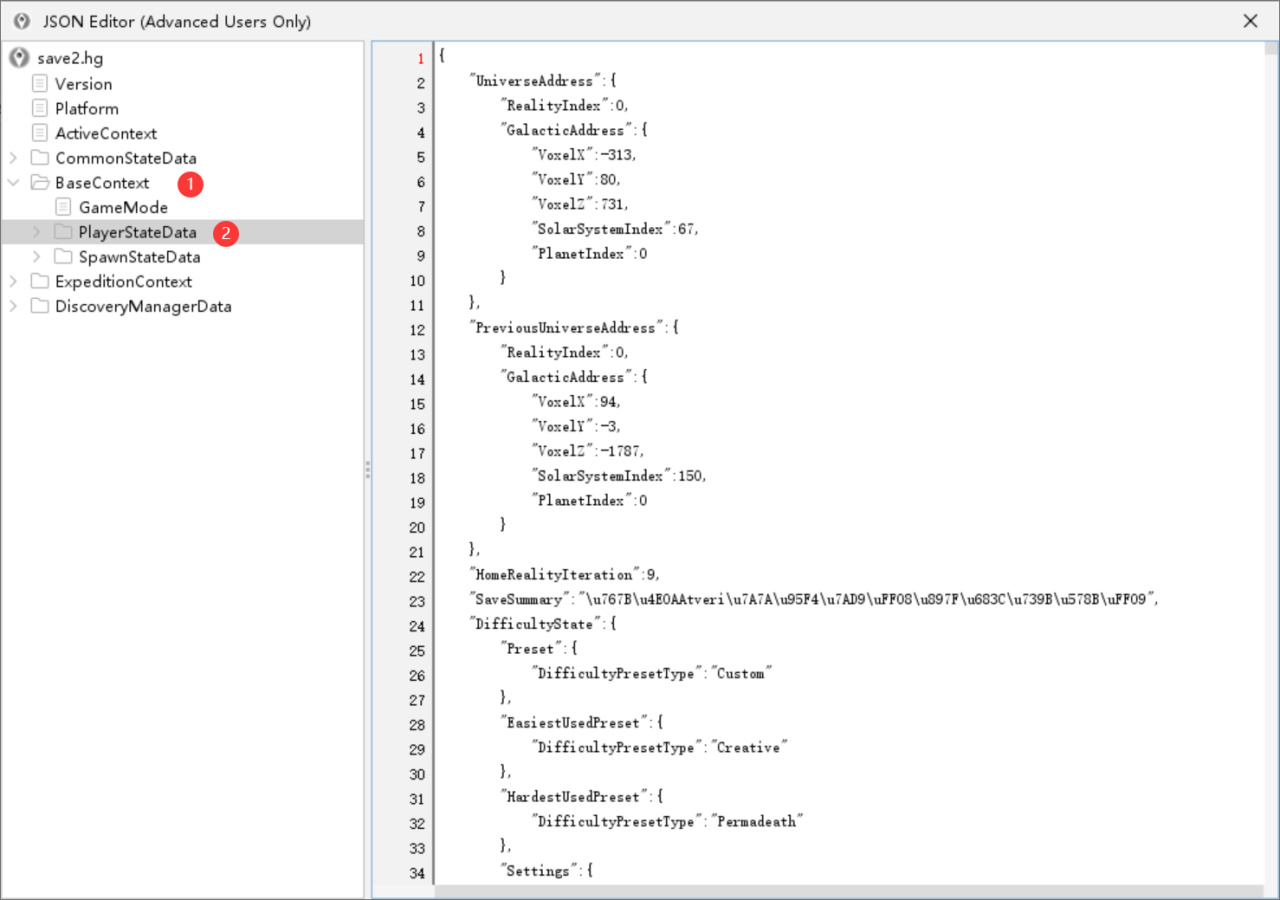Screen dimensions: 1280x900
Task: Click the "VoxelX":-313 line
Action: pos(584,155)
